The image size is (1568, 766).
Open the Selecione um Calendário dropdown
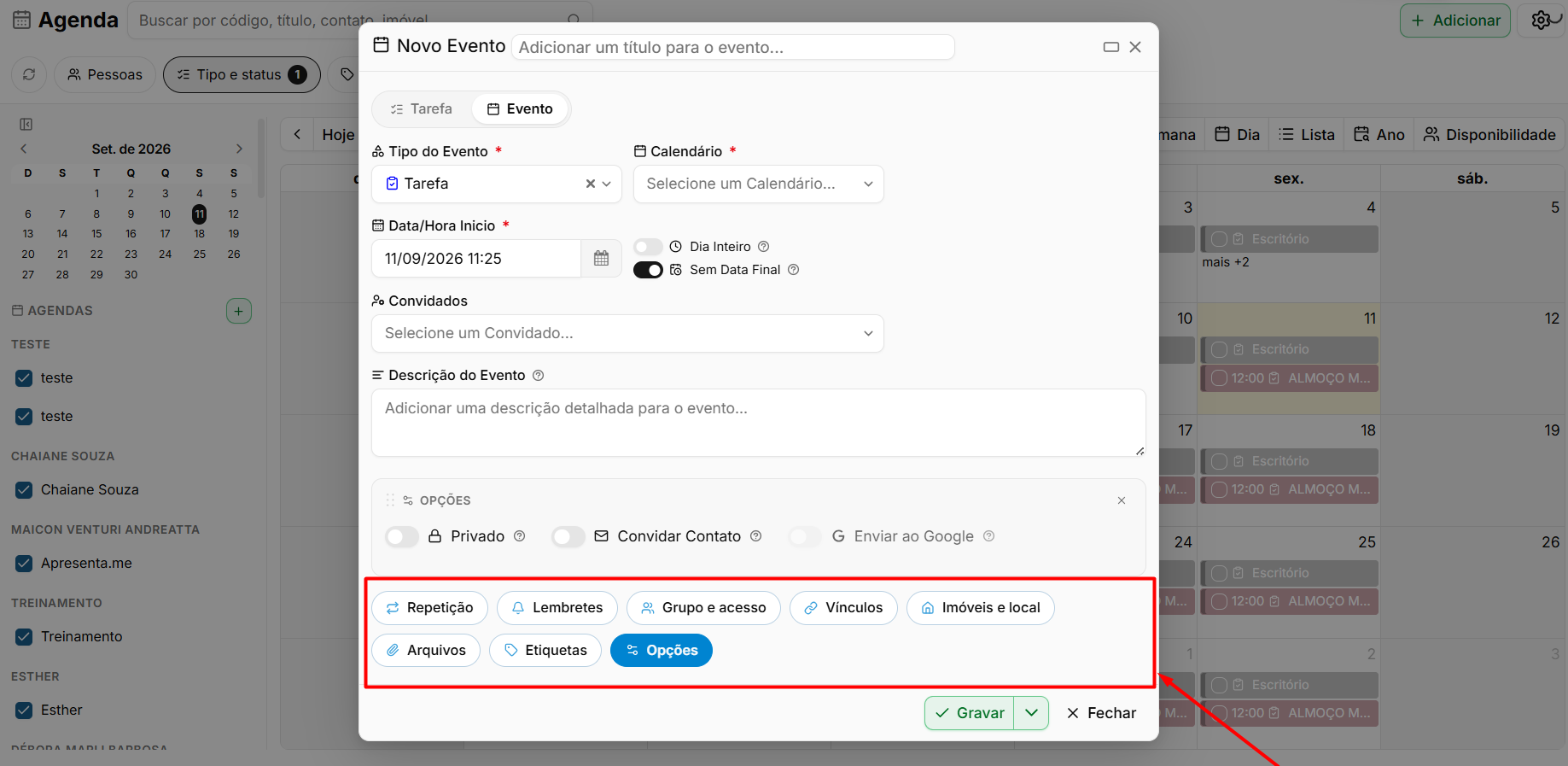(758, 184)
